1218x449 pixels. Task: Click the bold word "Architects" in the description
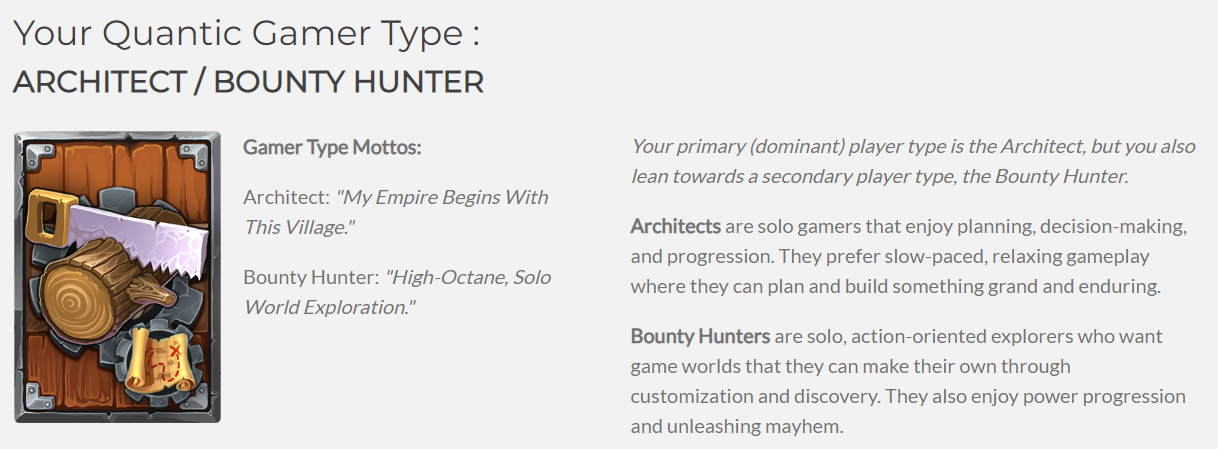coord(676,226)
